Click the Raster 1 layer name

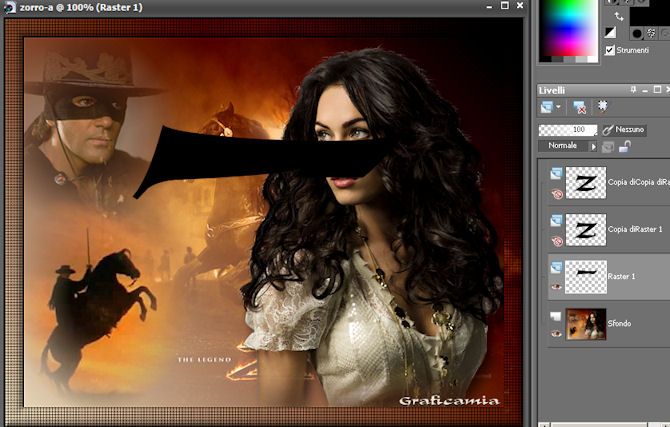[x=621, y=276]
